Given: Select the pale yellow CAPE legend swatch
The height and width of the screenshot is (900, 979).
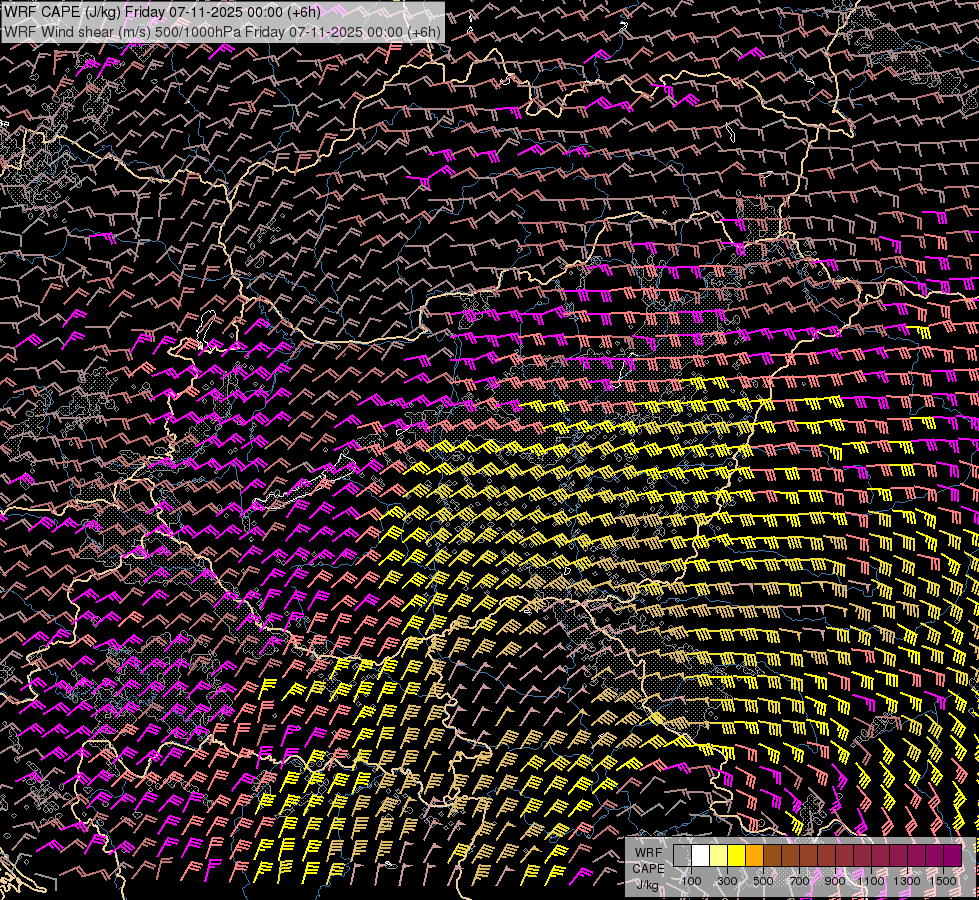Looking at the screenshot, I should point(718,856).
